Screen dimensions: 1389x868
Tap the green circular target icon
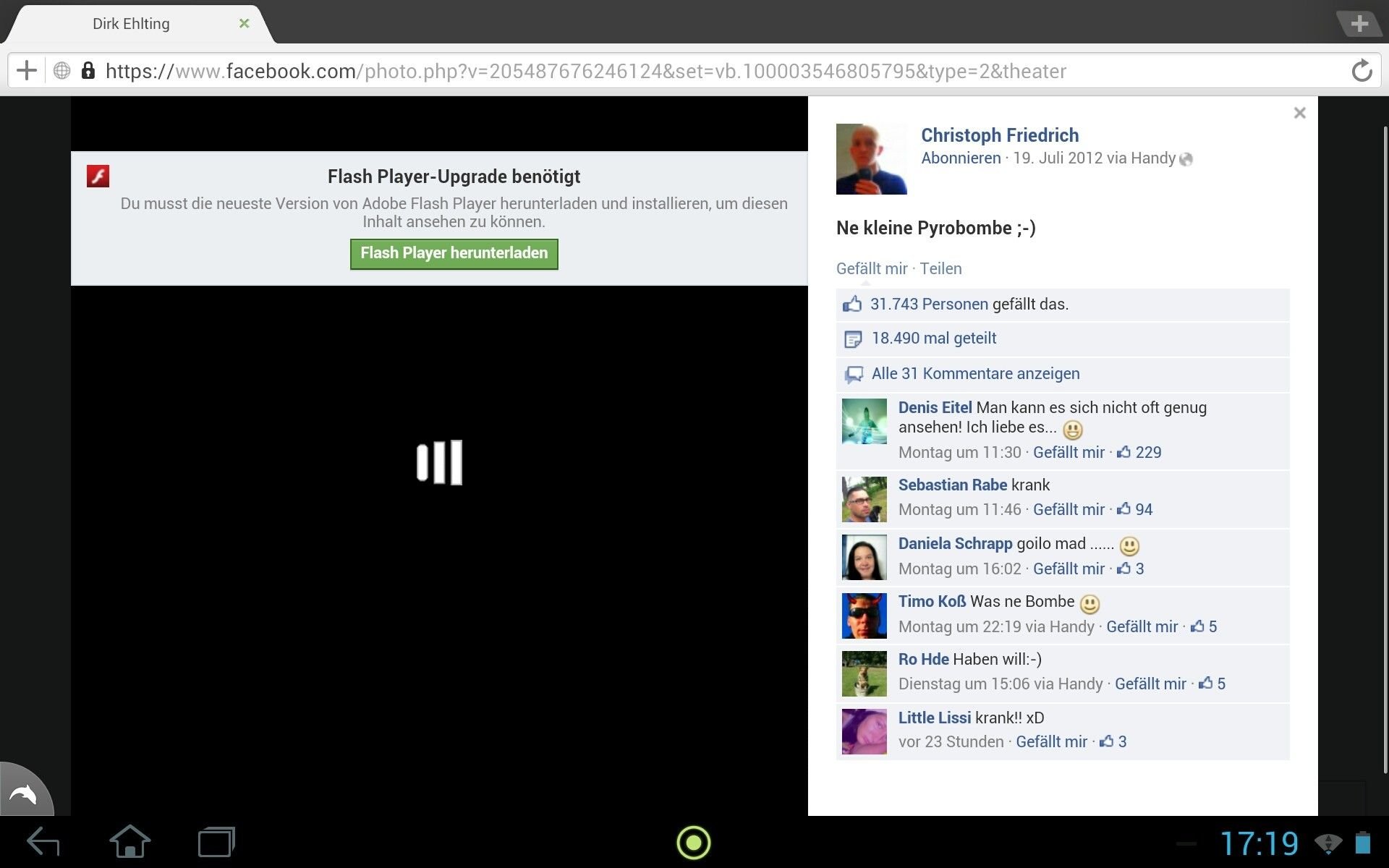[x=694, y=843]
